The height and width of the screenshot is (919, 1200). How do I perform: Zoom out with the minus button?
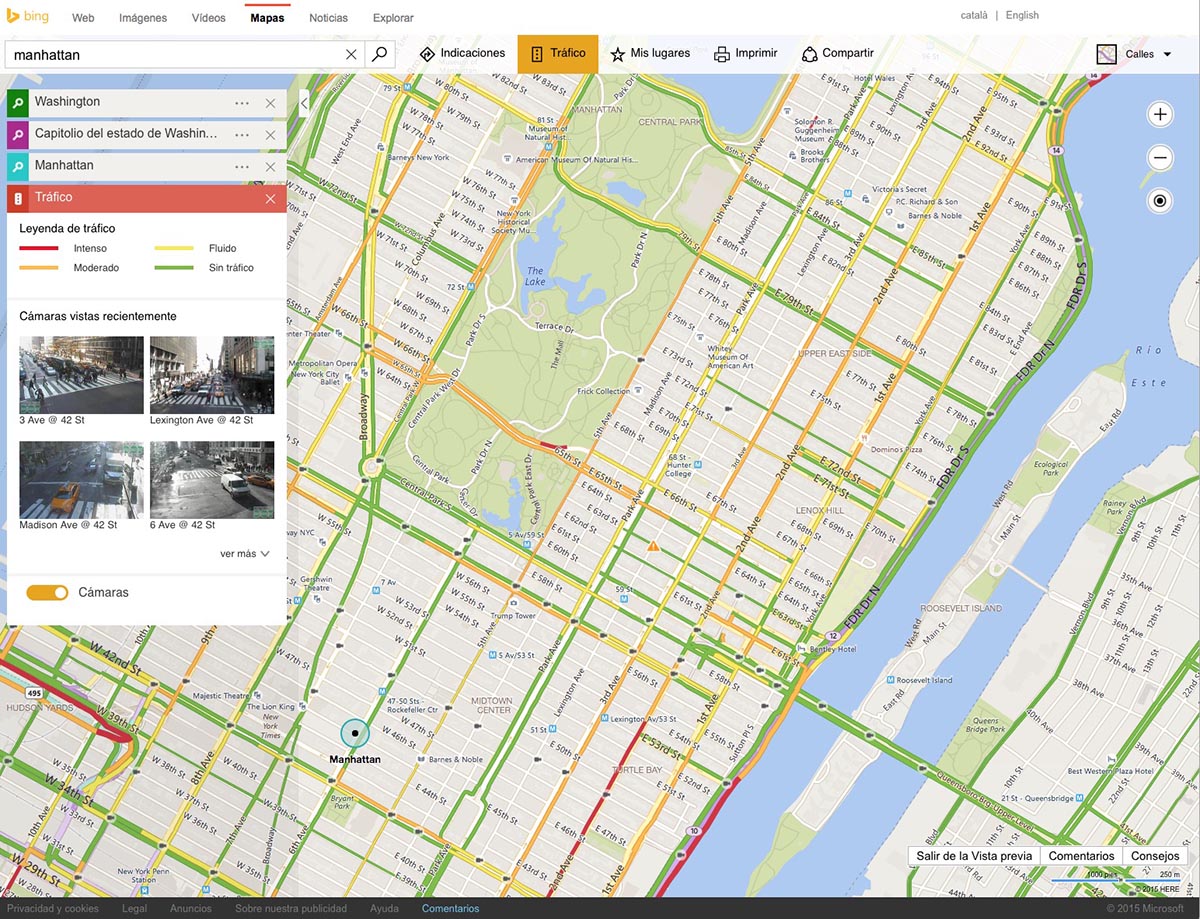(1160, 158)
